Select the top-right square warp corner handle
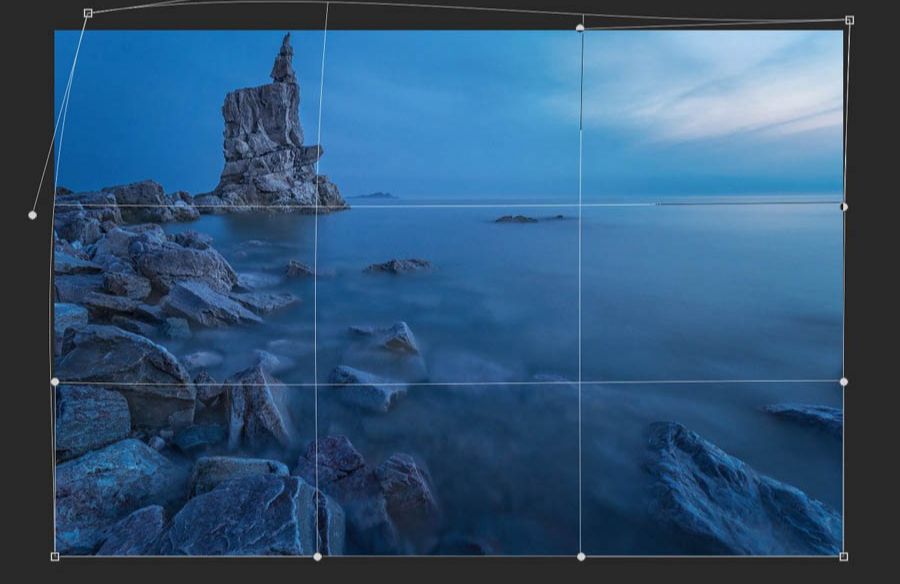The image size is (900, 584). click(849, 20)
